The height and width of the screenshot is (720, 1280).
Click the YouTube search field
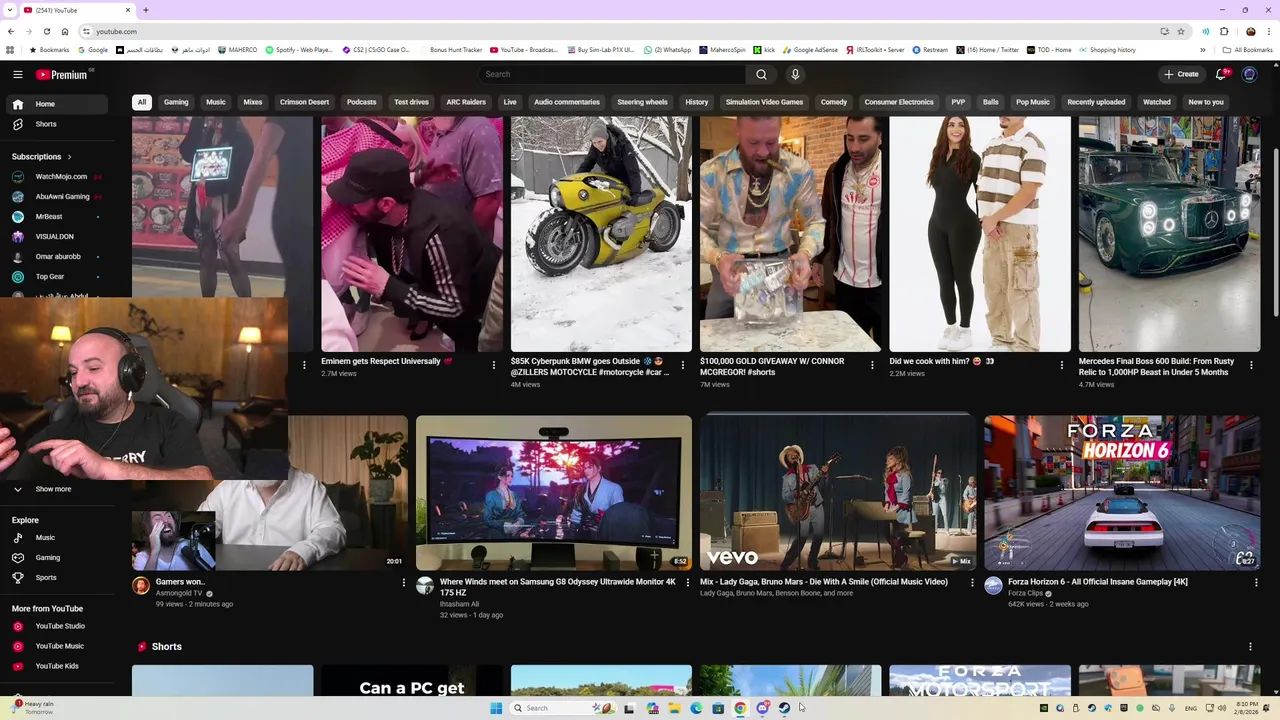click(x=611, y=74)
